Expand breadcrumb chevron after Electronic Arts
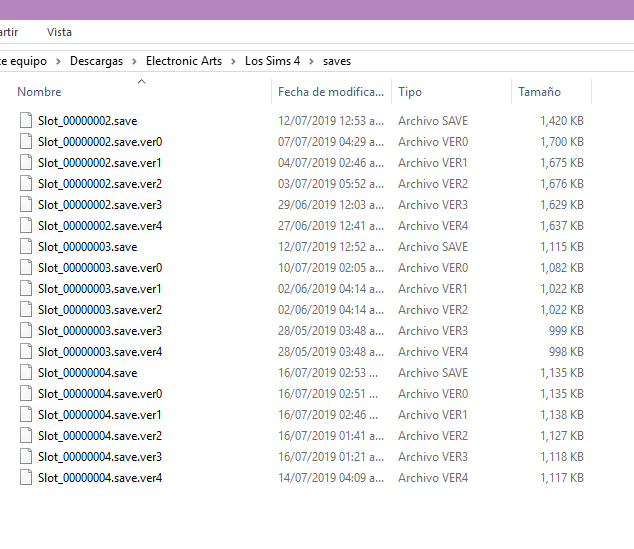 coord(234,61)
